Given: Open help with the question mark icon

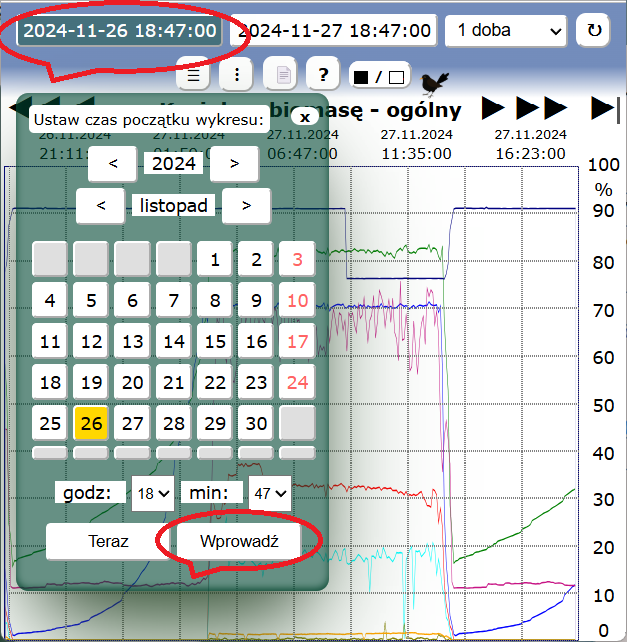Looking at the screenshot, I should [x=322, y=75].
